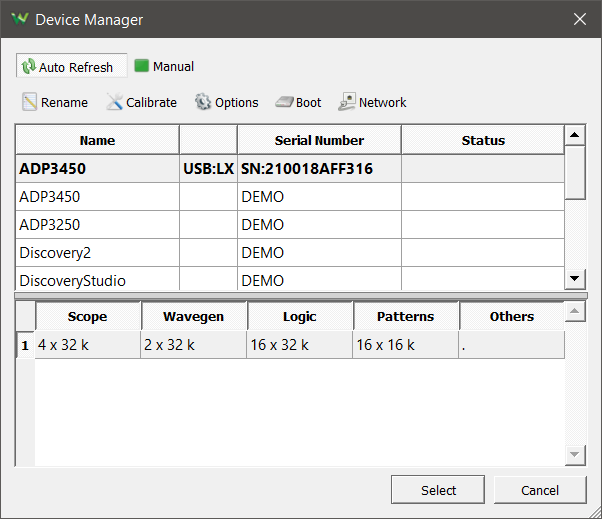The width and height of the screenshot is (602, 519).
Task: Click Status column header
Action: 483,140
